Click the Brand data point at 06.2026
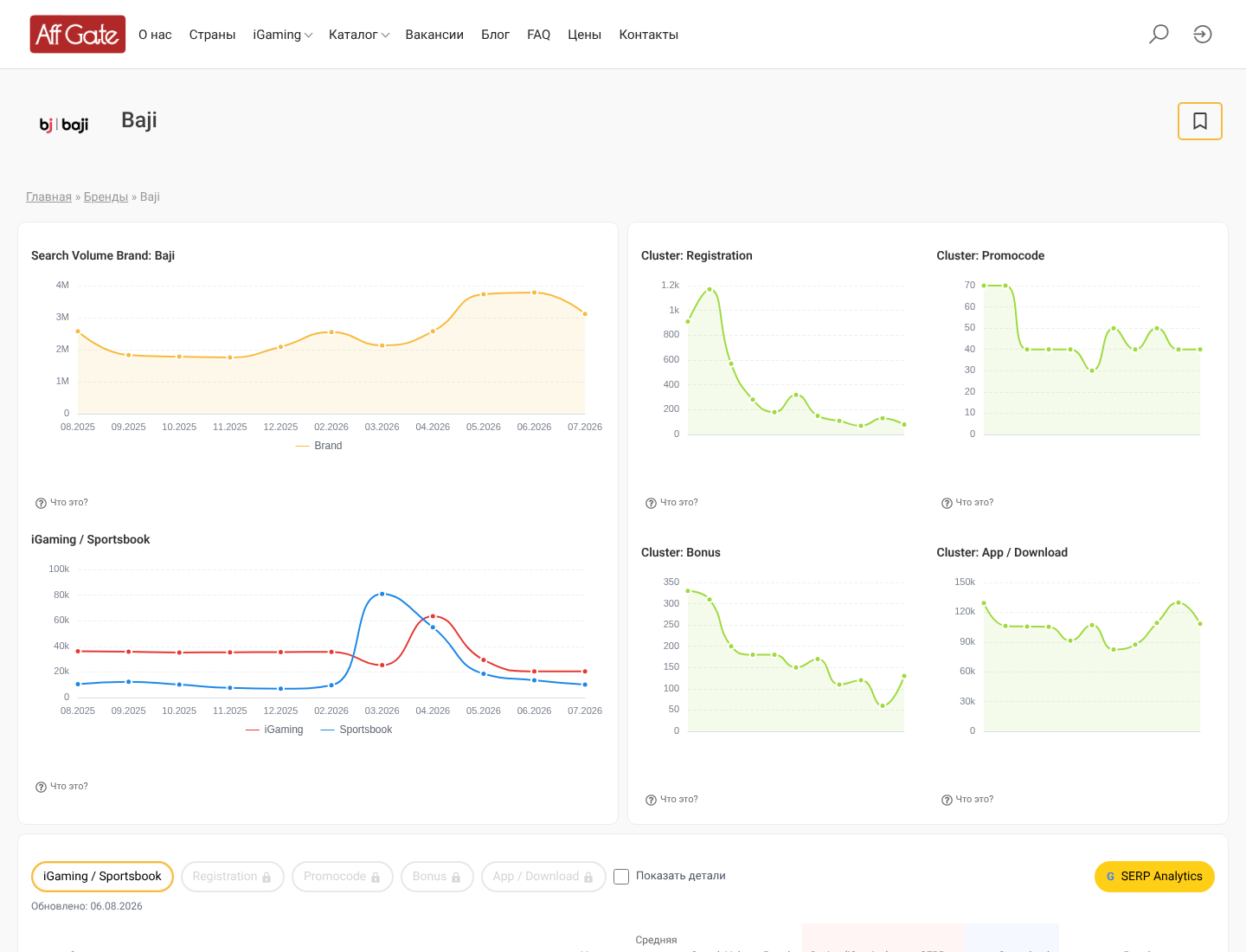 tap(535, 293)
